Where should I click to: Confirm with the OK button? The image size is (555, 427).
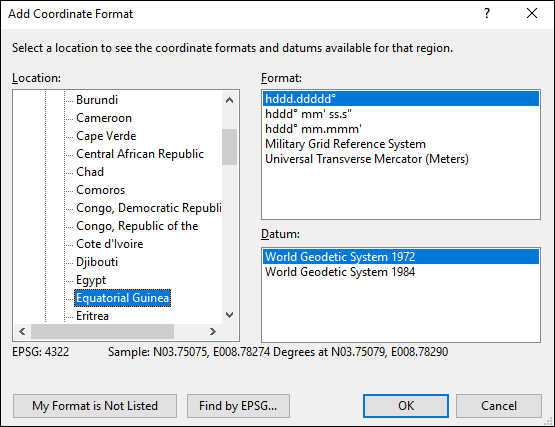click(406, 406)
